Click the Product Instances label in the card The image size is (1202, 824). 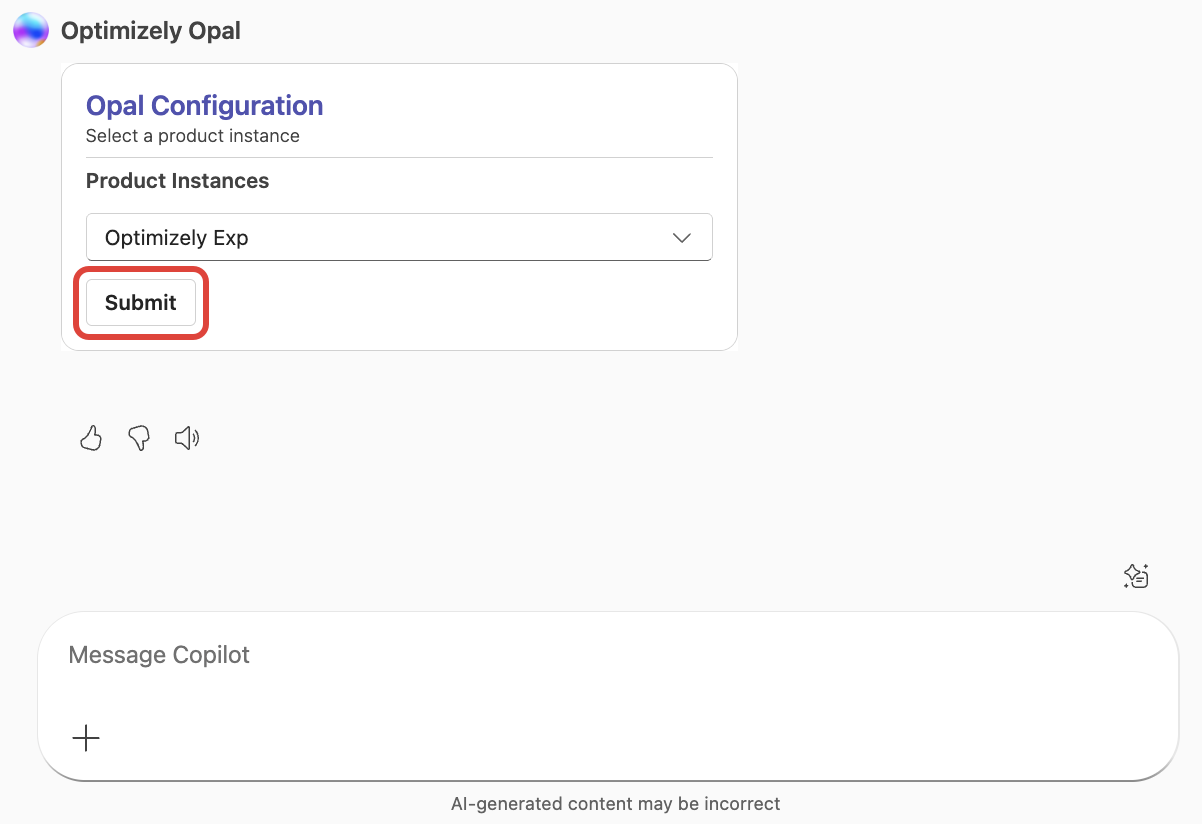coord(177,181)
